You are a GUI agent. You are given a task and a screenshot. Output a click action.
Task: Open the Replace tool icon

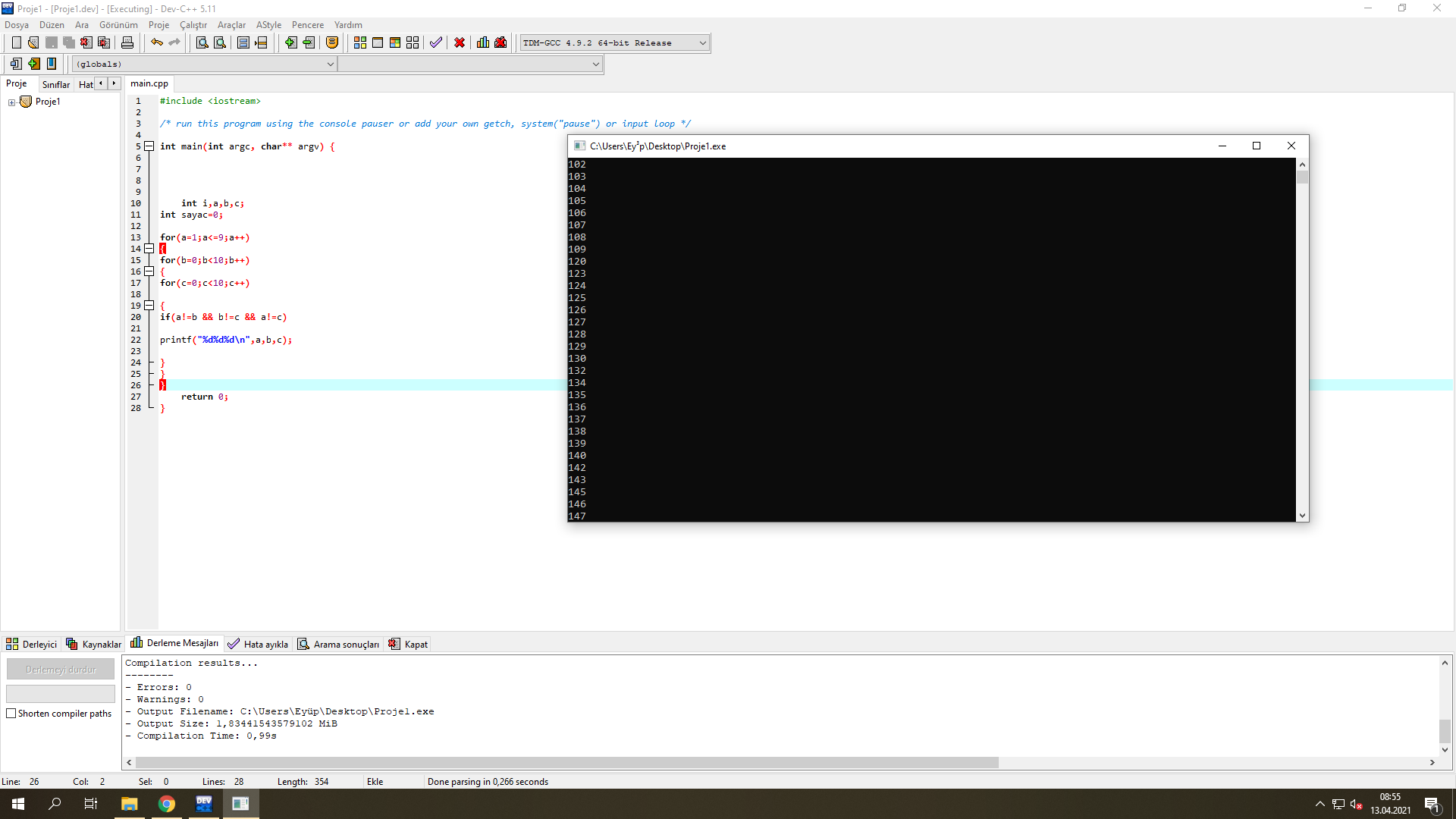(220, 43)
